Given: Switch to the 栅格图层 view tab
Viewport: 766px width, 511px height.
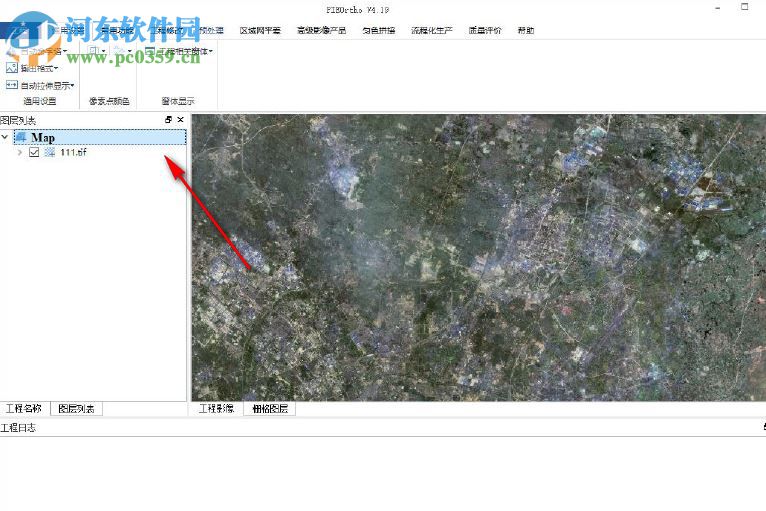Looking at the screenshot, I should pos(270,408).
